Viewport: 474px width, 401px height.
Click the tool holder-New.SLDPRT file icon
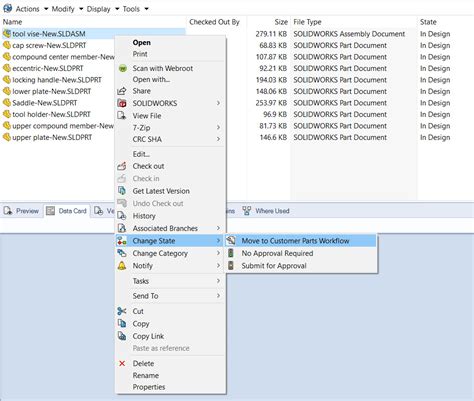(x=7, y=114)
